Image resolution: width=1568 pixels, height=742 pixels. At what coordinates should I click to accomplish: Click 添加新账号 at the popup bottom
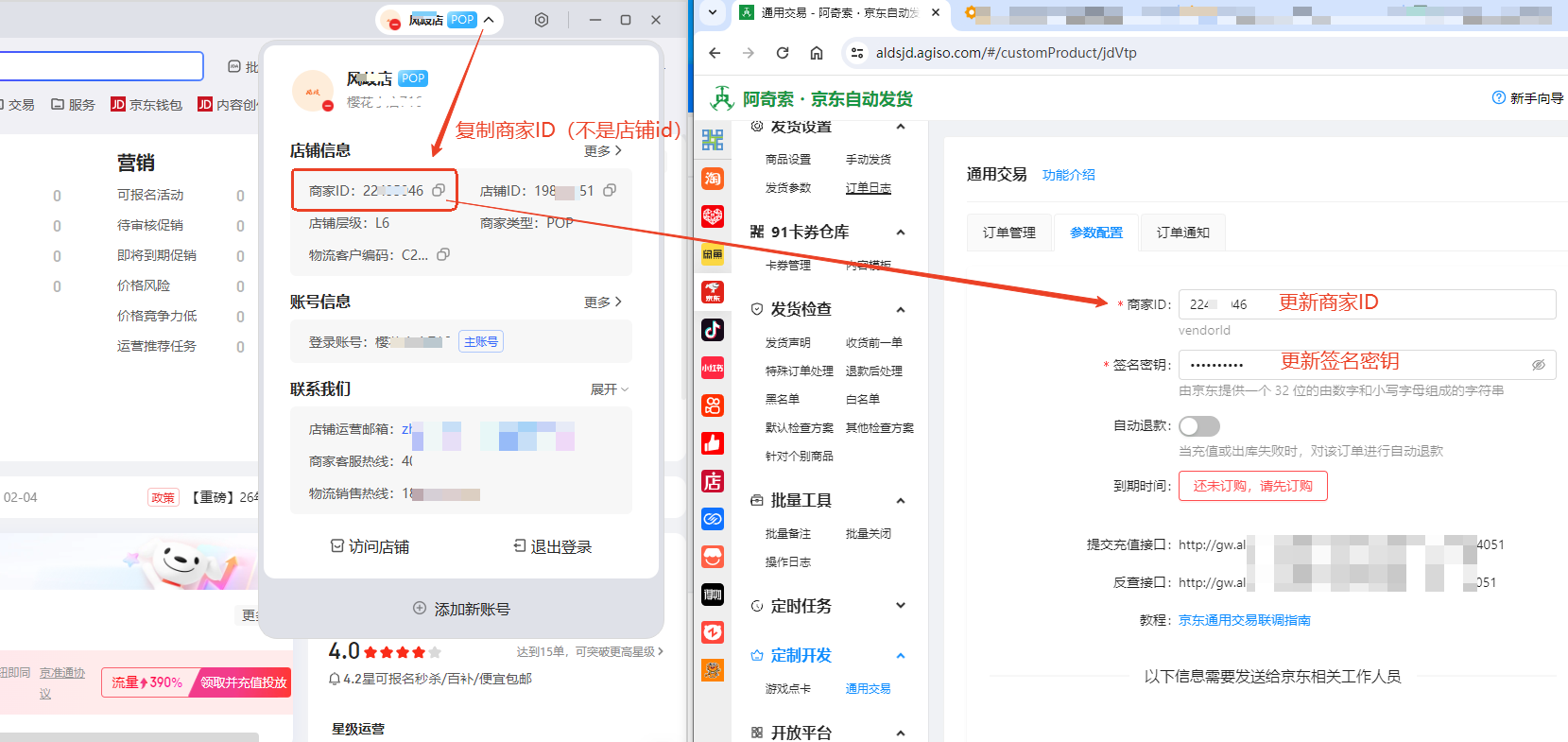point(461,609)
